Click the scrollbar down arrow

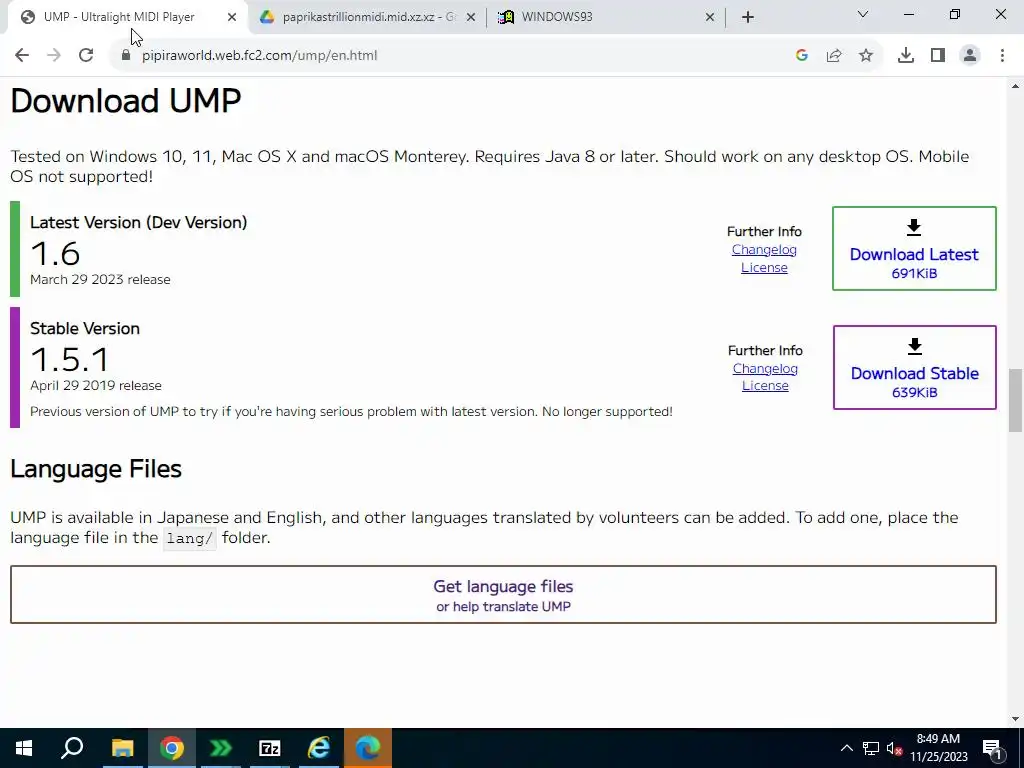[1015, 719]
